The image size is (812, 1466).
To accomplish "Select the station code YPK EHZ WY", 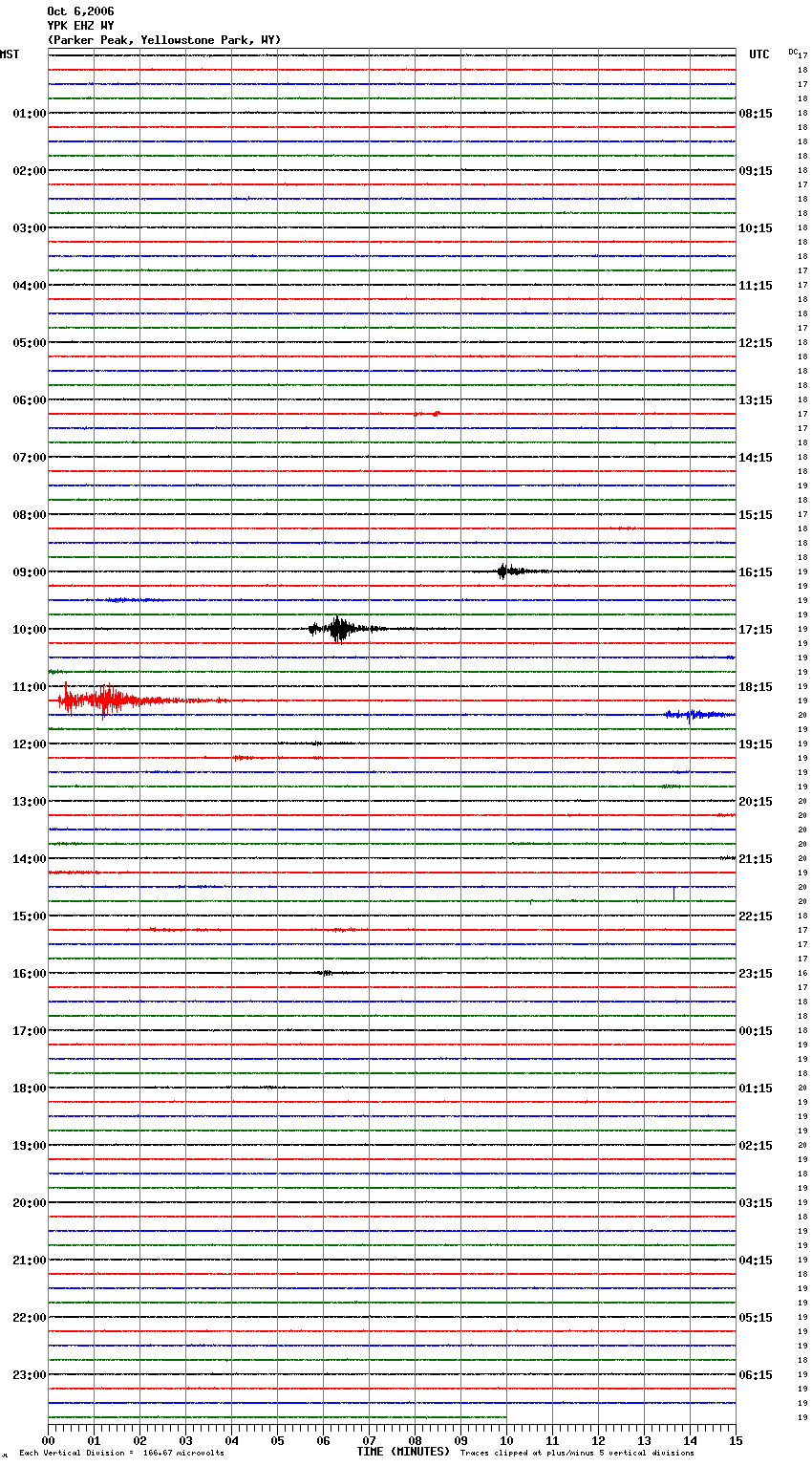I will [x=80, y=26].
